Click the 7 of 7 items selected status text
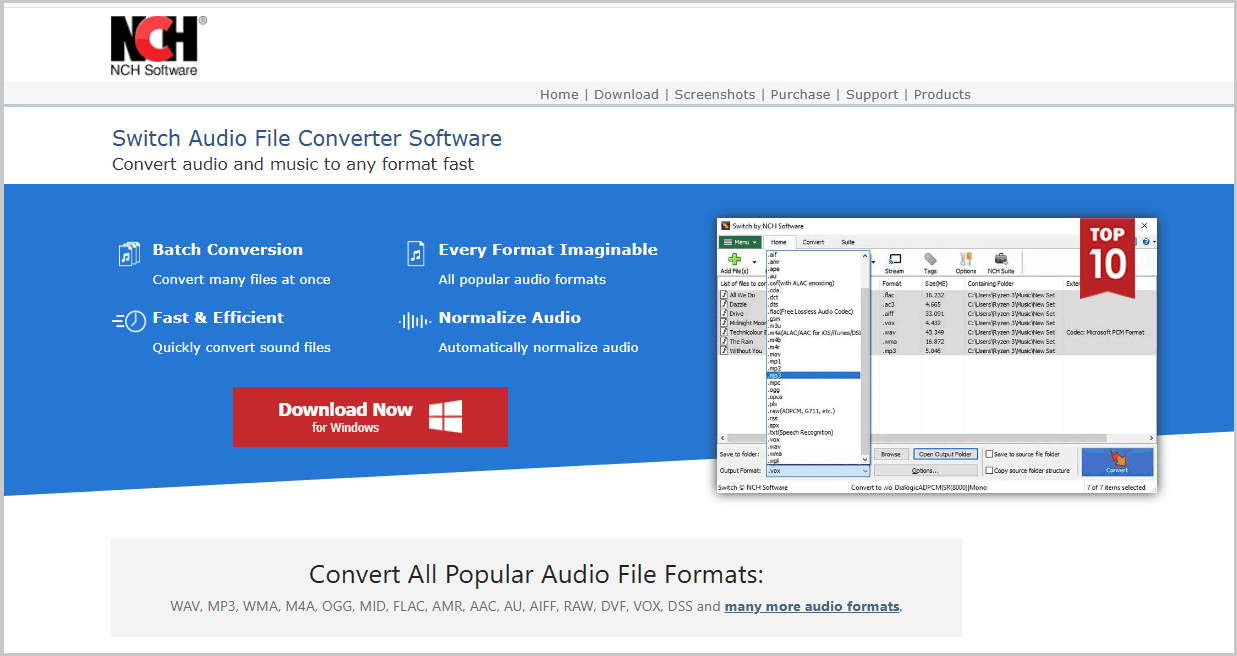The image size is (1237, 656). pyautogui.click(x=1116, y=487)
